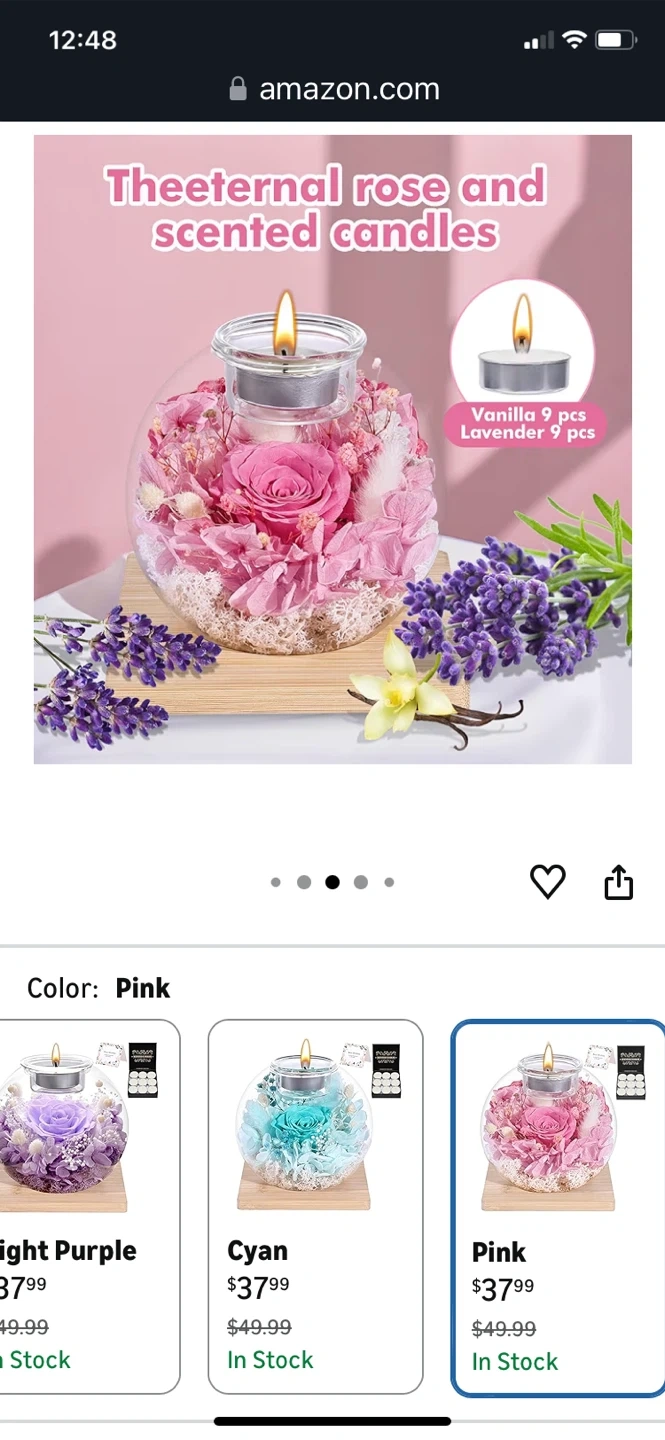The width and height of the screenshot is (665, 1440).
Task: Go to fourth image carousel dot
Action: pyautogui.click(x=361, y=882)
